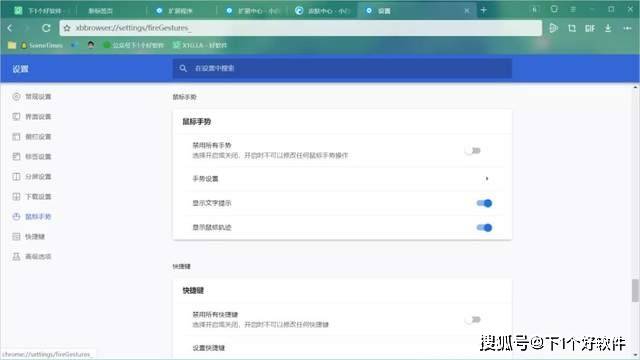640x360 pixels.
Task: Click the boxed icon left of skin icon
Action: [535, 9]
